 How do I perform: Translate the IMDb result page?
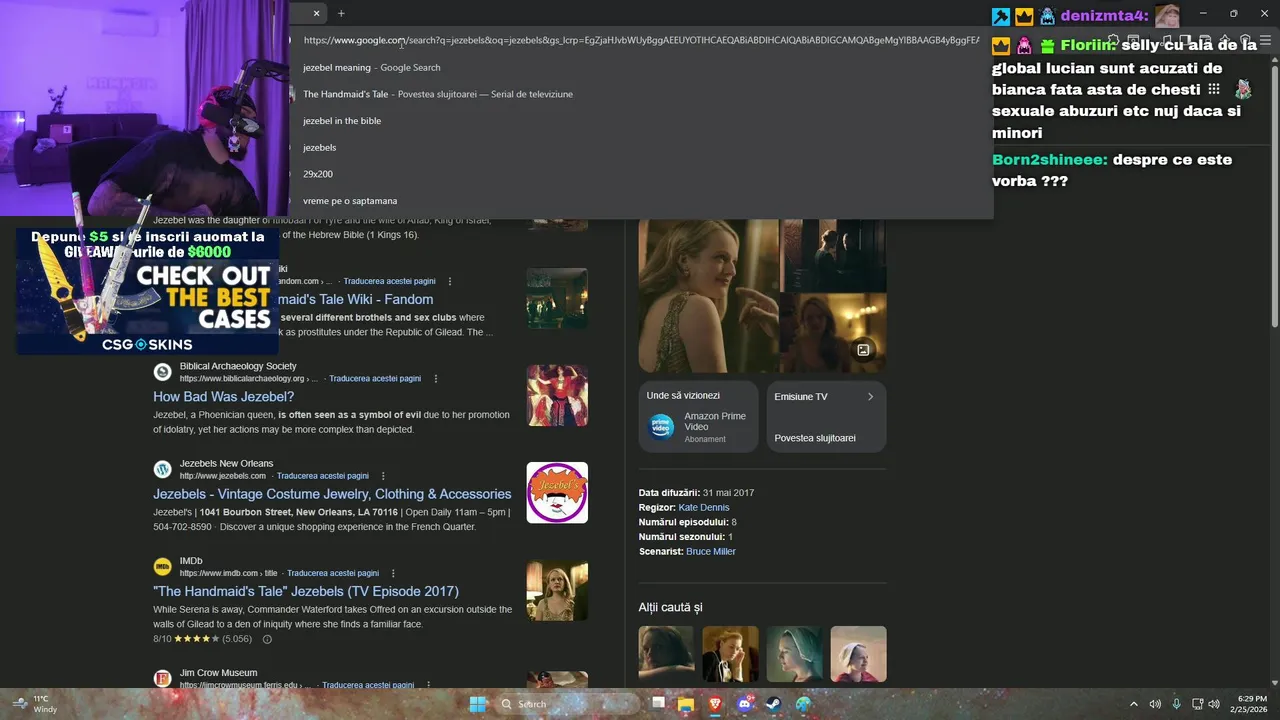point(333,573)
